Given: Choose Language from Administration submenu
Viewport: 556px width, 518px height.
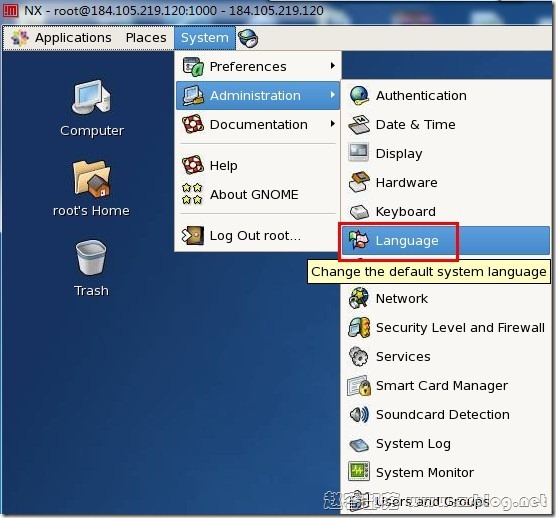Looking at the screenshot, I should coord(445,240).
